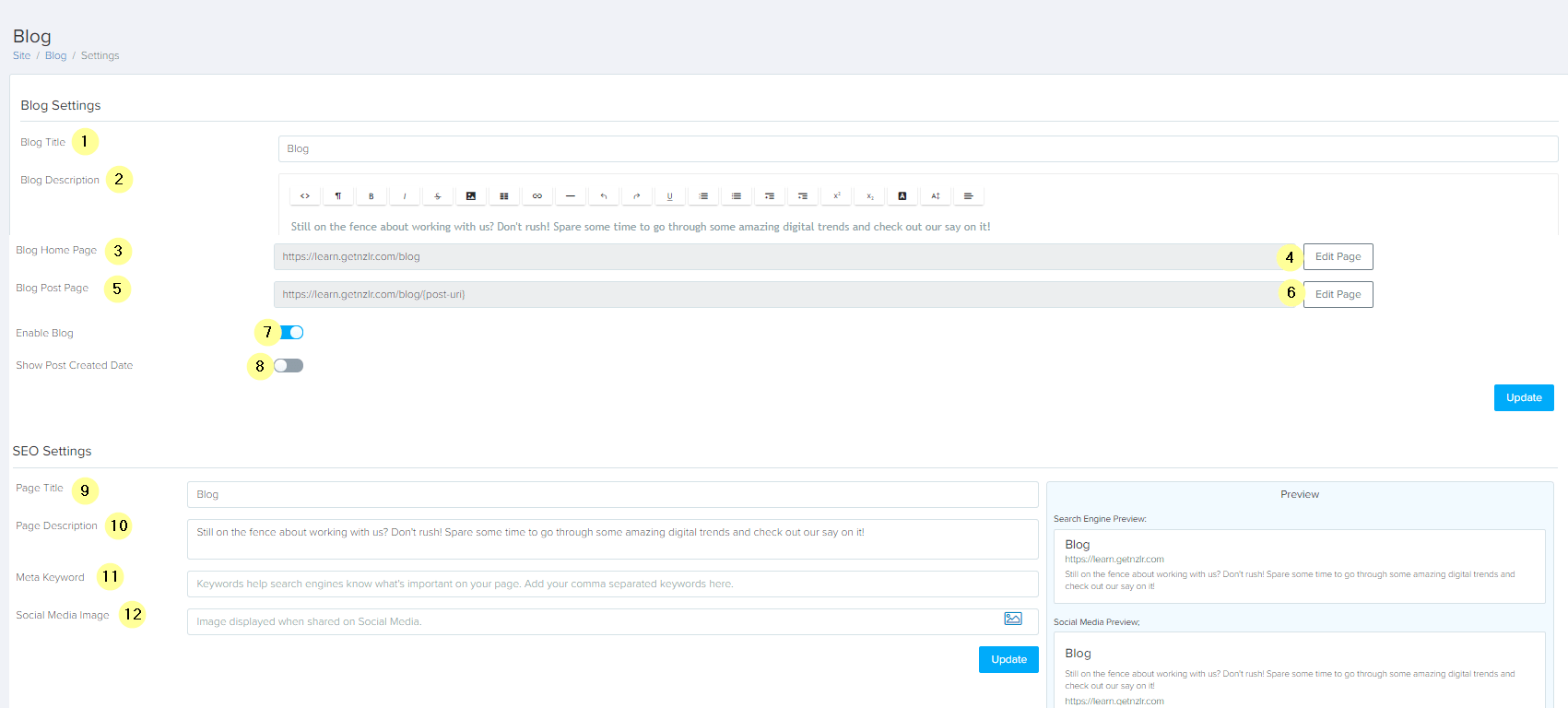Viewport: 1568px width, 708px height.
Task: Focus the SEO Page Title input
Action: click(x=613, y=494)
